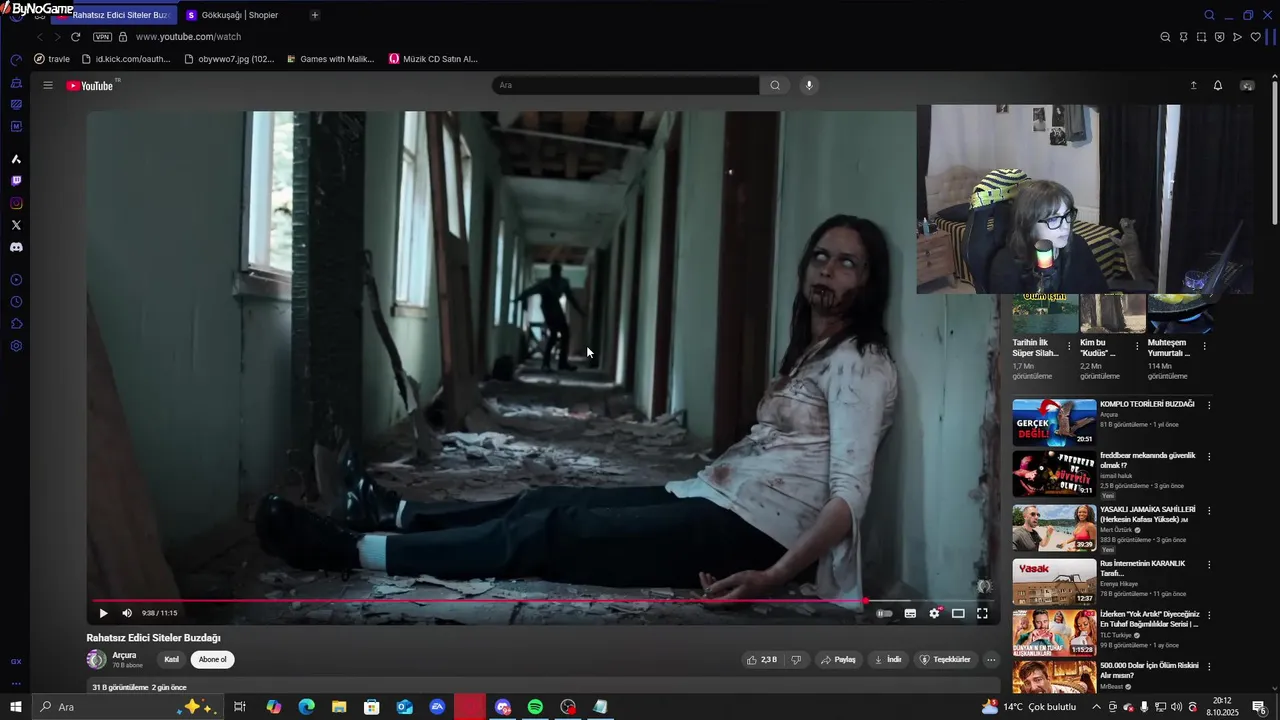Screen dimensions: 1280x720
Task: Open the volume control in system tray
Action: 1176,707
